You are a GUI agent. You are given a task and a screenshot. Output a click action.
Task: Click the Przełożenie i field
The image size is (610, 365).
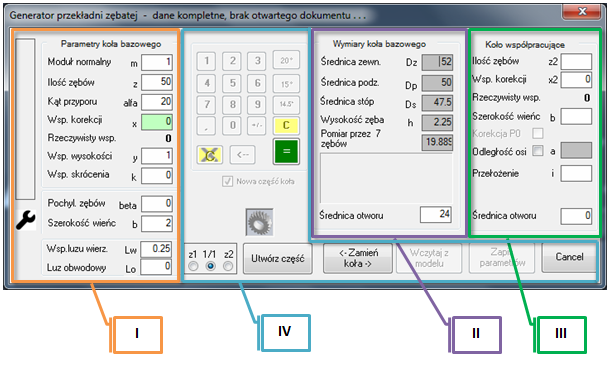[x=576, y=174]
